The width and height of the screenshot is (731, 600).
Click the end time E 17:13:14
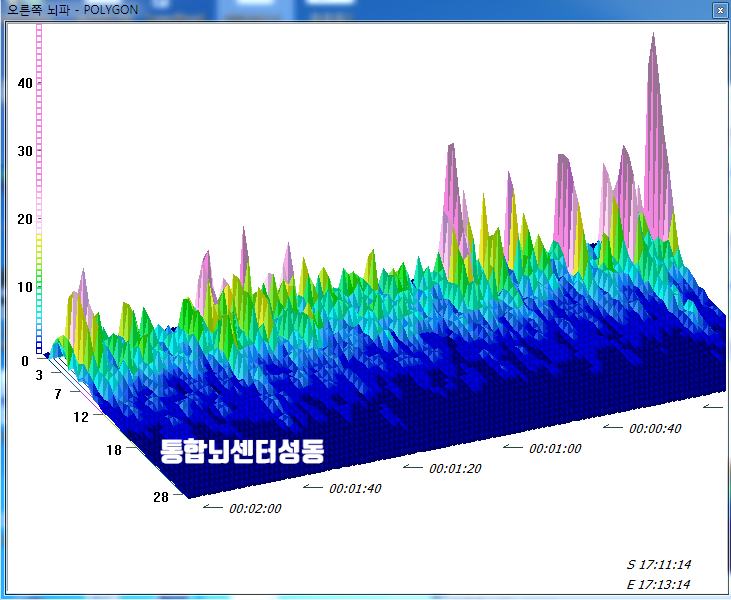(x=658, y=585)
